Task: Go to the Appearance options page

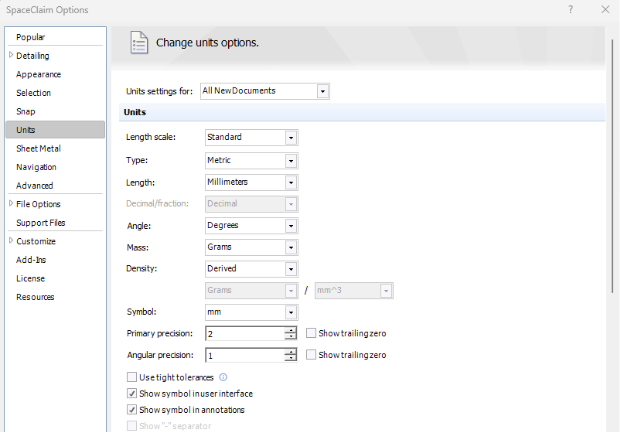Action: (x=38, y=74)
